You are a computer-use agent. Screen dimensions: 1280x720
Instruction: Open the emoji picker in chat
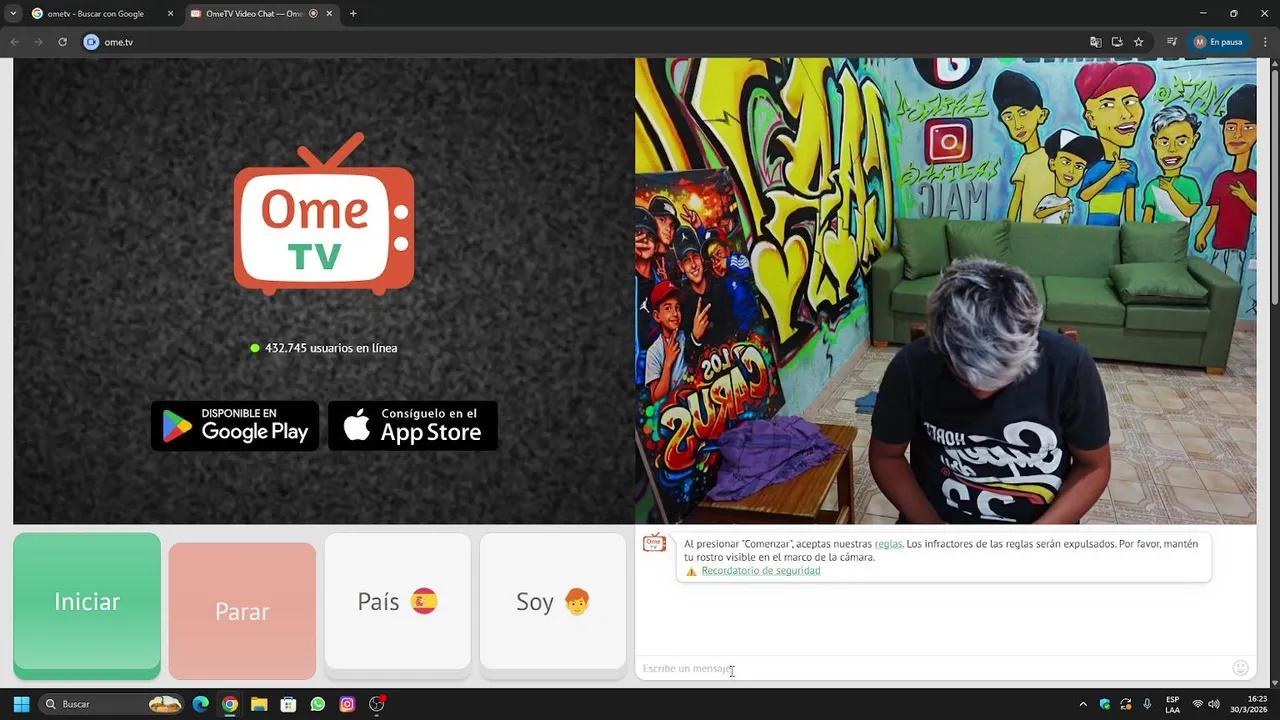pyautogui.click(x=1240, y=668)
